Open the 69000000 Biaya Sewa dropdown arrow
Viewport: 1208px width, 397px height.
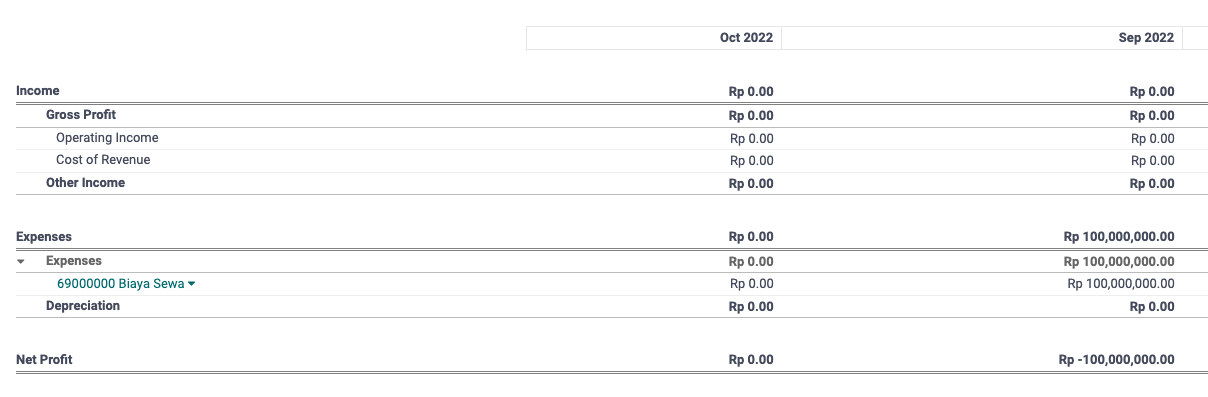(x=192, y=284)
